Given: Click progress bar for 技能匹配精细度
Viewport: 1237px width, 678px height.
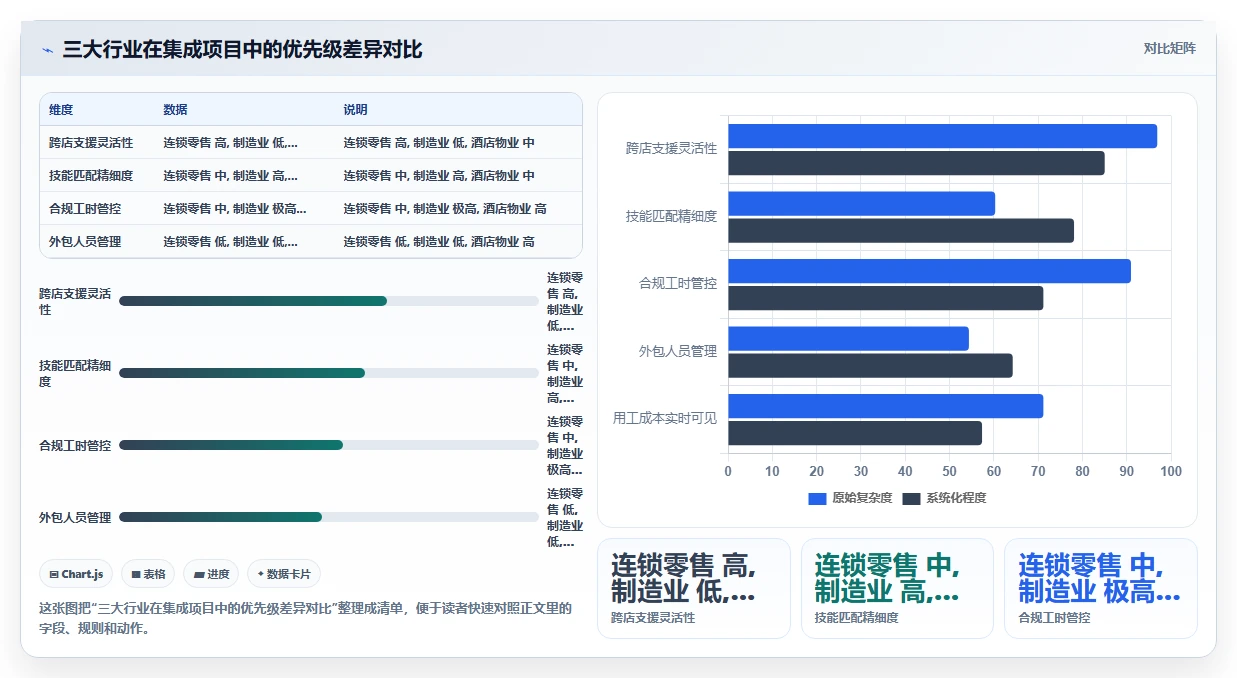Looking at the screenshot, I should pyautogui.click(x=329, y=373).
